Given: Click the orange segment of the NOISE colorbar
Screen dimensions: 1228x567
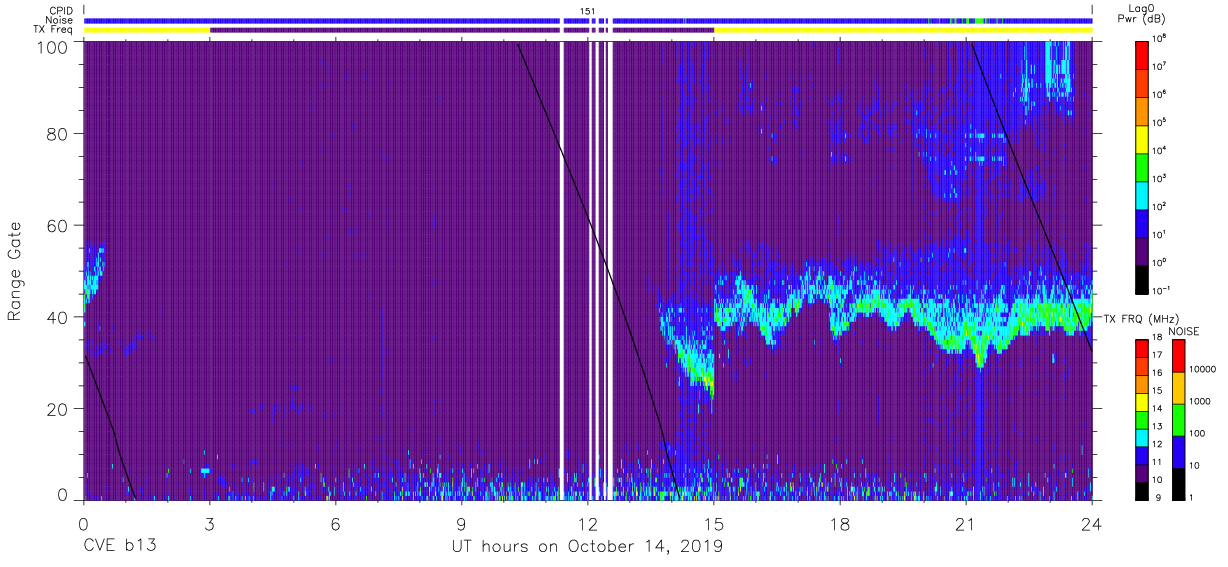Looking at the screenshot, I should [x=1177, y=387].
